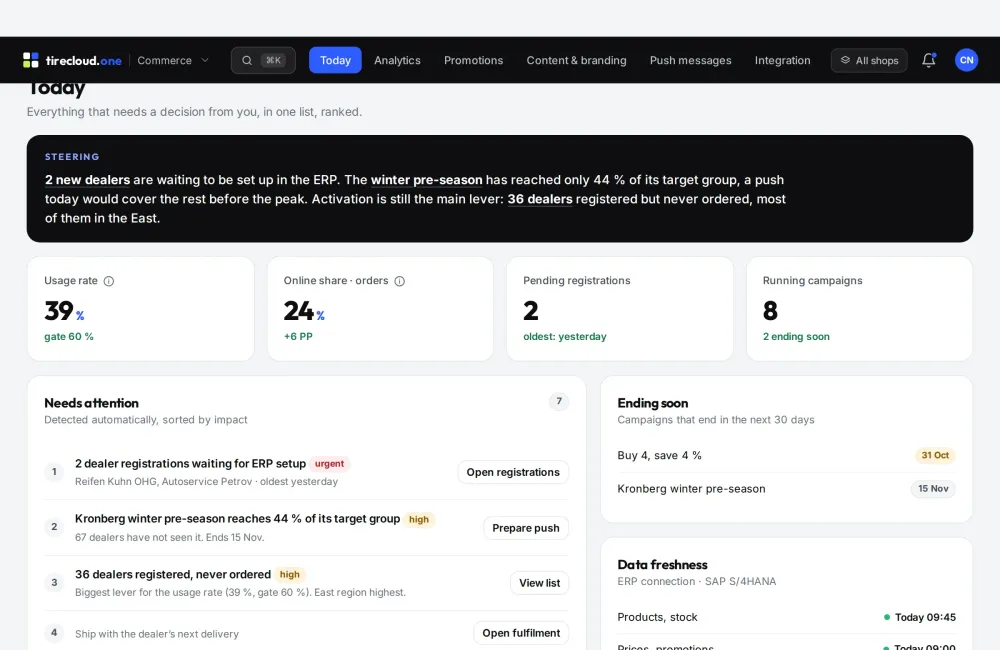Viewport: 1000px width, 650px height.
Task: Open the Push messages tab
Action: click(690, 60)
